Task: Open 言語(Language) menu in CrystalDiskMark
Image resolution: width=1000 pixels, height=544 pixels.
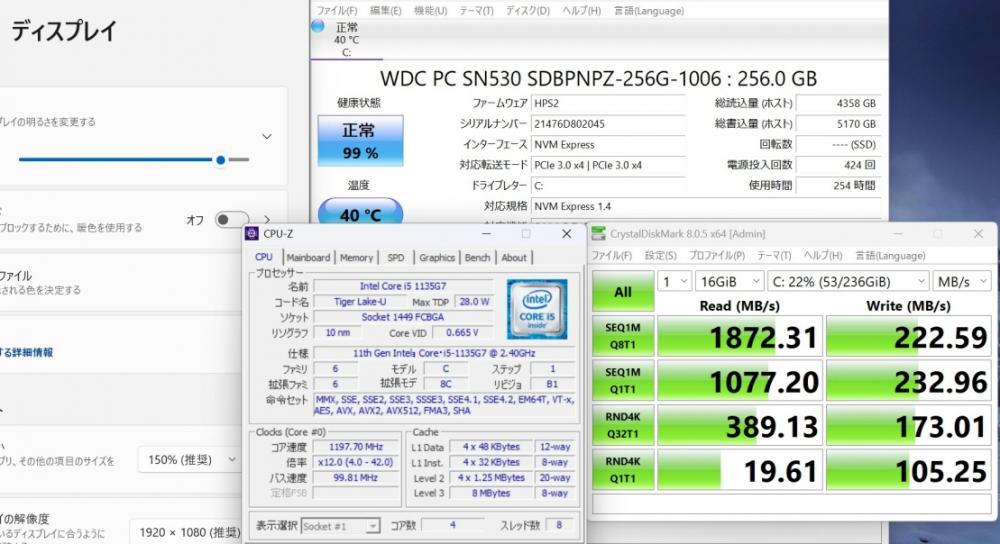Action: 890,255
